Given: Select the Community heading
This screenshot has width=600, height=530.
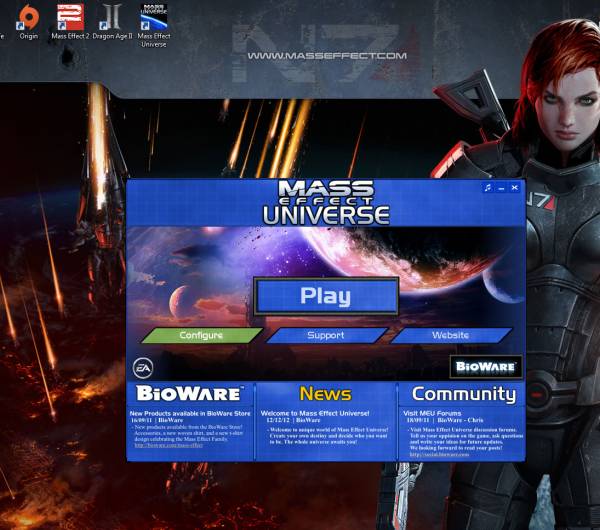Looking at the screenshot, I should pos(464,394).
